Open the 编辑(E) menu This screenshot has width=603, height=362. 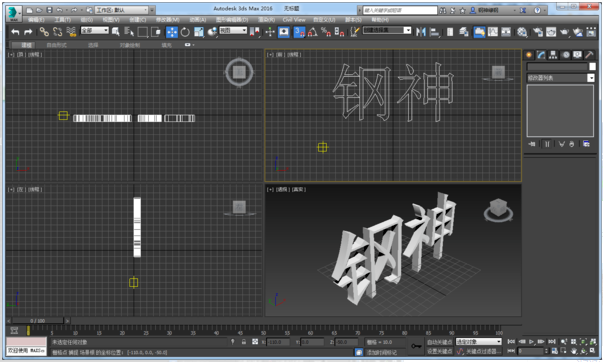[x=36, y=20]
